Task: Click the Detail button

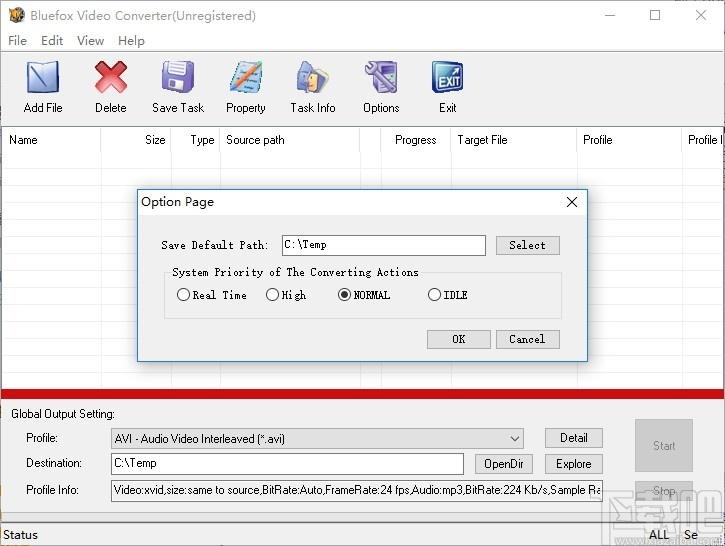Action: click(574, 438)
